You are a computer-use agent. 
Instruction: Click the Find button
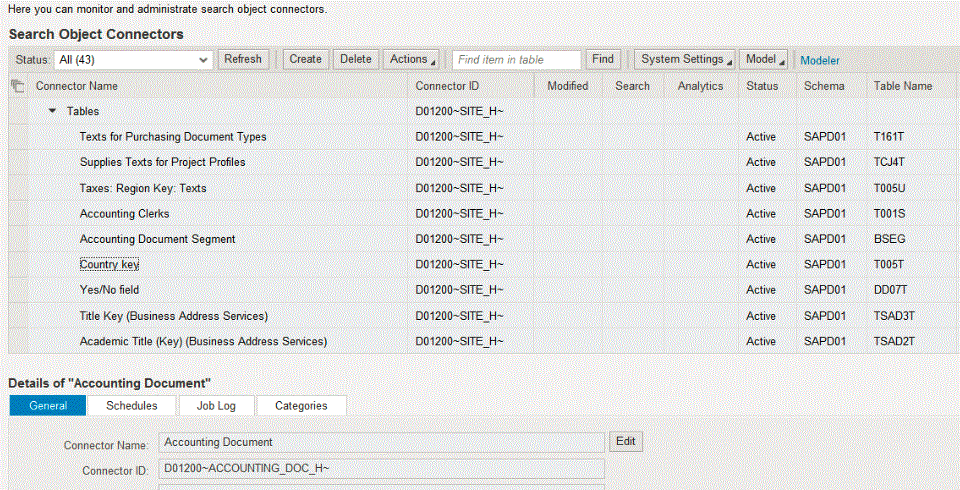point(603,59)
